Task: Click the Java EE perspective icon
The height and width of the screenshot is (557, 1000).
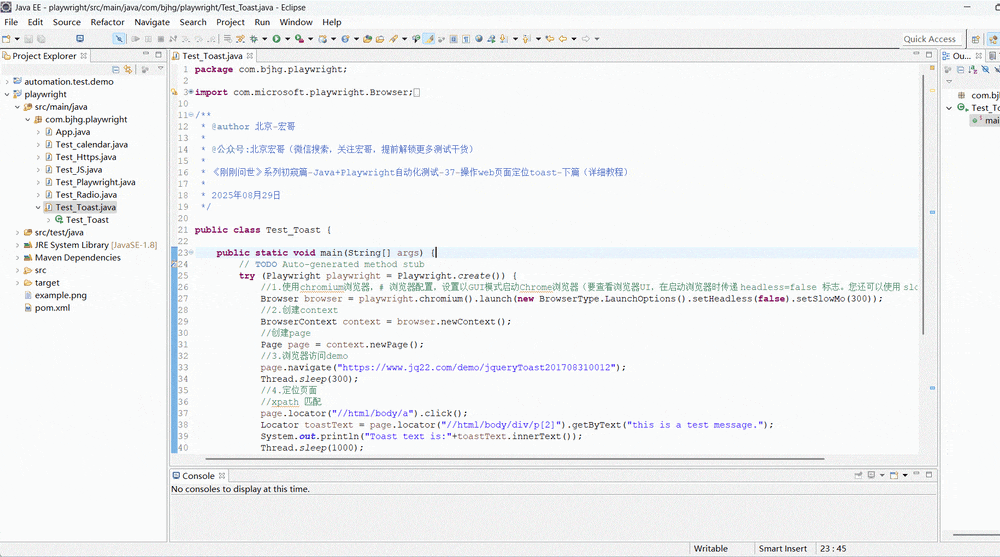Action: click(992, 39)
